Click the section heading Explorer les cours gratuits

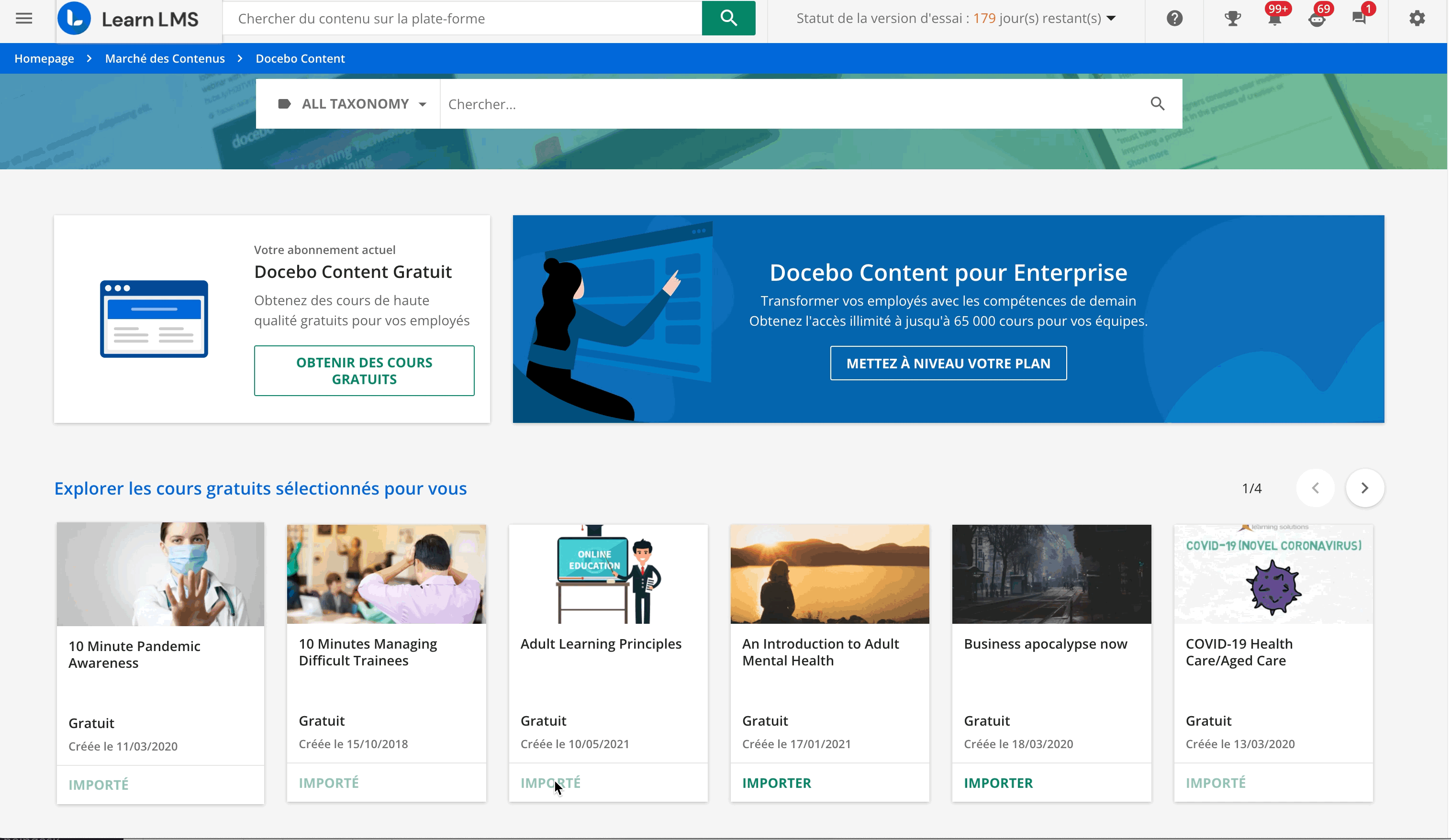coord(260,489)
